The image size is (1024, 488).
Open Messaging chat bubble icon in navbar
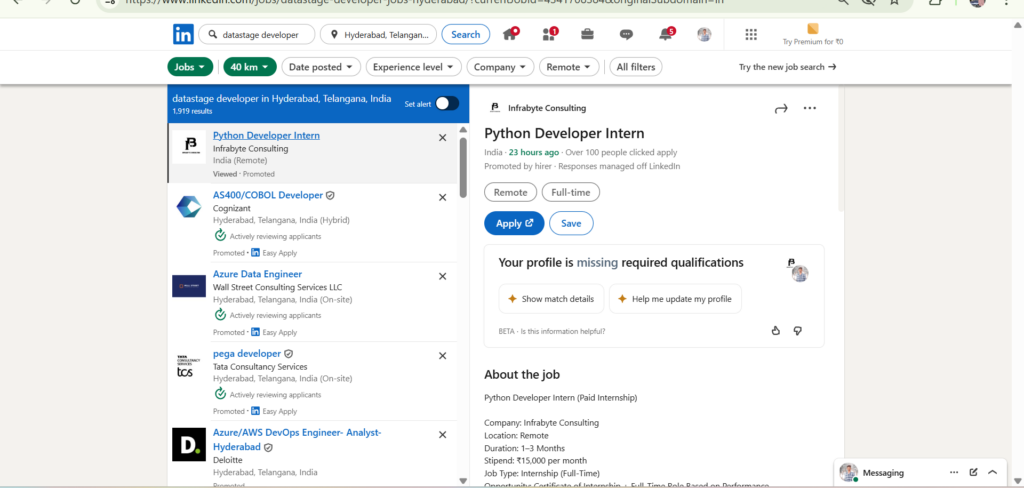pos(626,35)
